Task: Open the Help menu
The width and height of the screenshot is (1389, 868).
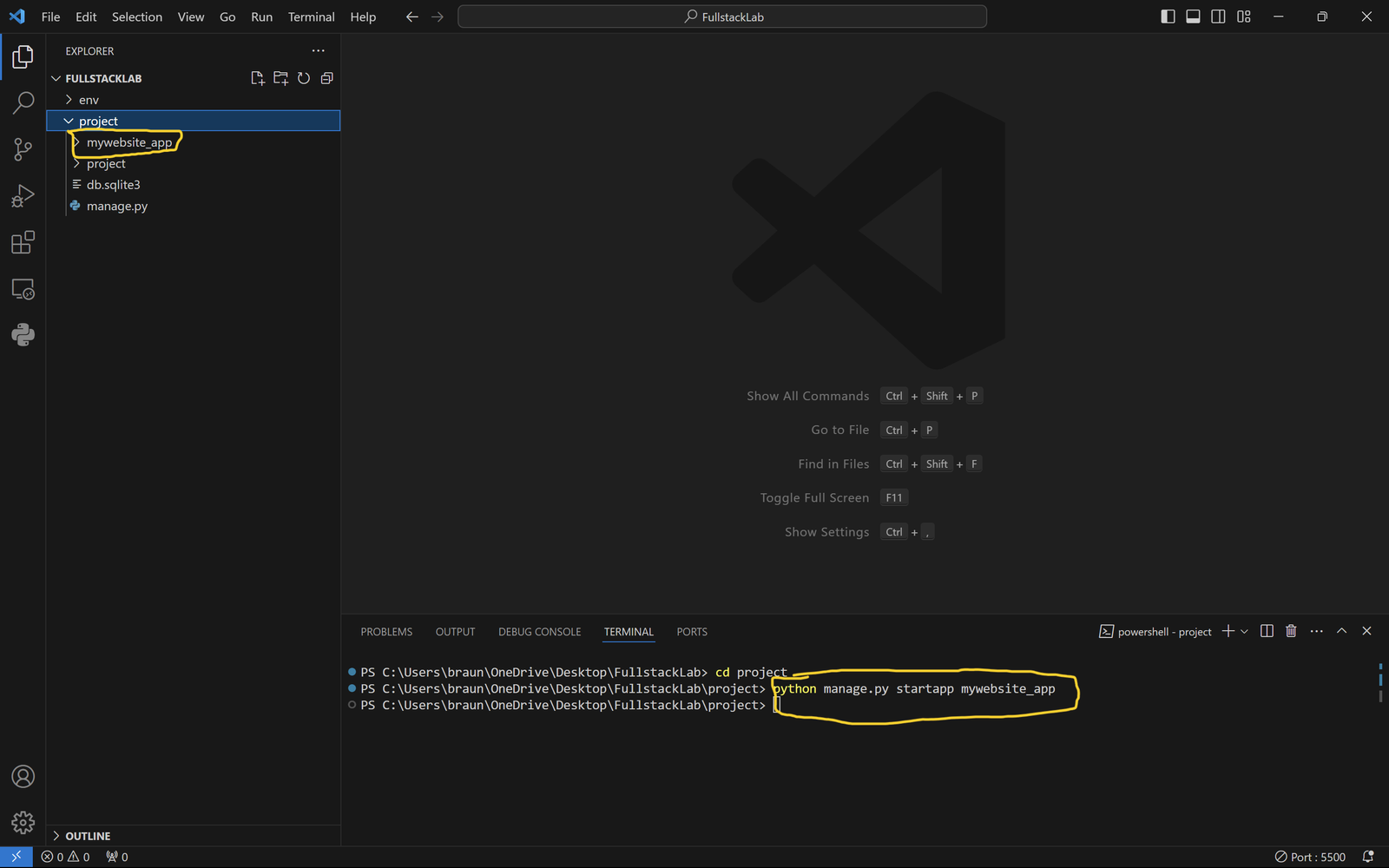Action: (363, 16)
